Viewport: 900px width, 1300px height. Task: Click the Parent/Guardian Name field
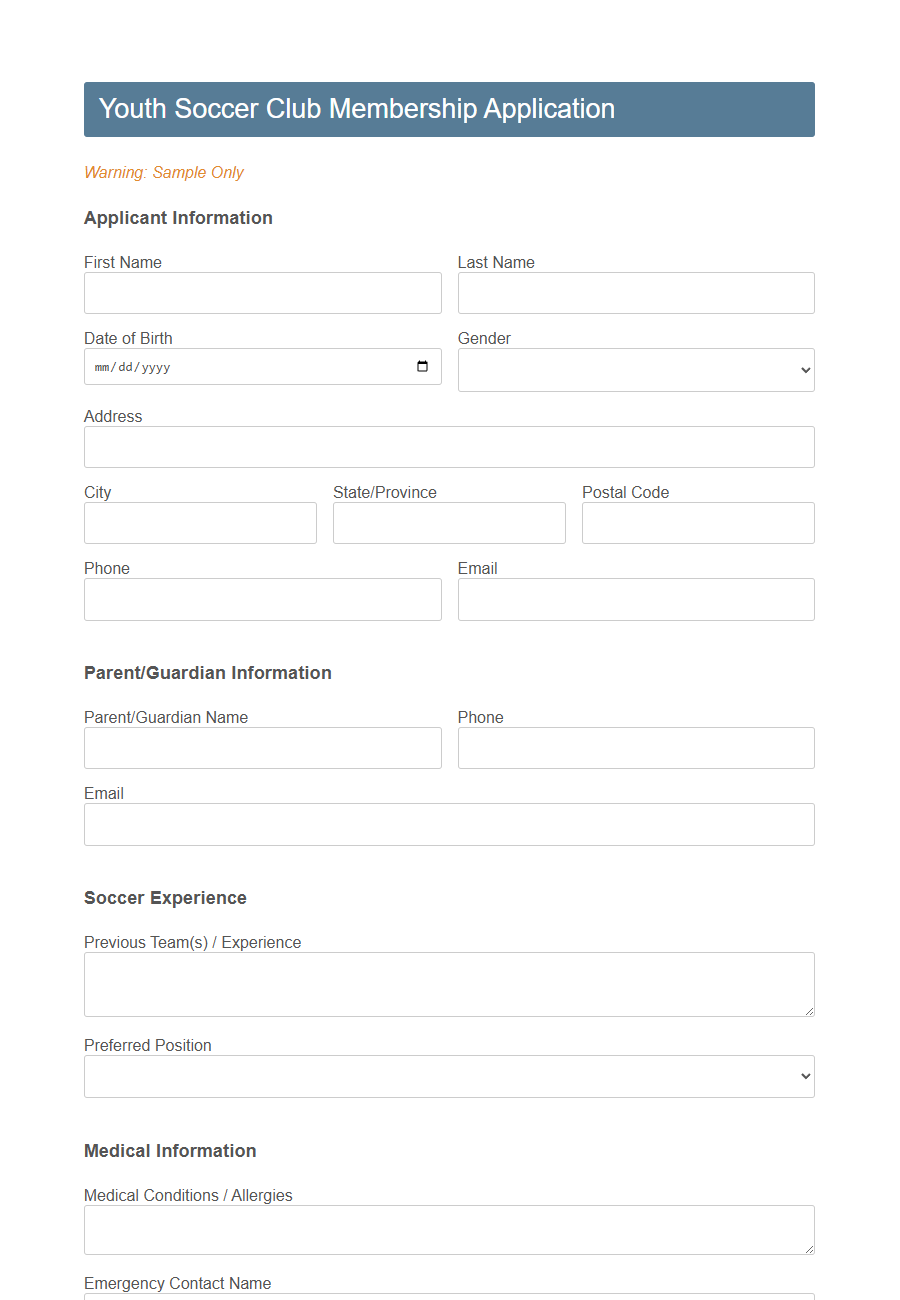262,748
